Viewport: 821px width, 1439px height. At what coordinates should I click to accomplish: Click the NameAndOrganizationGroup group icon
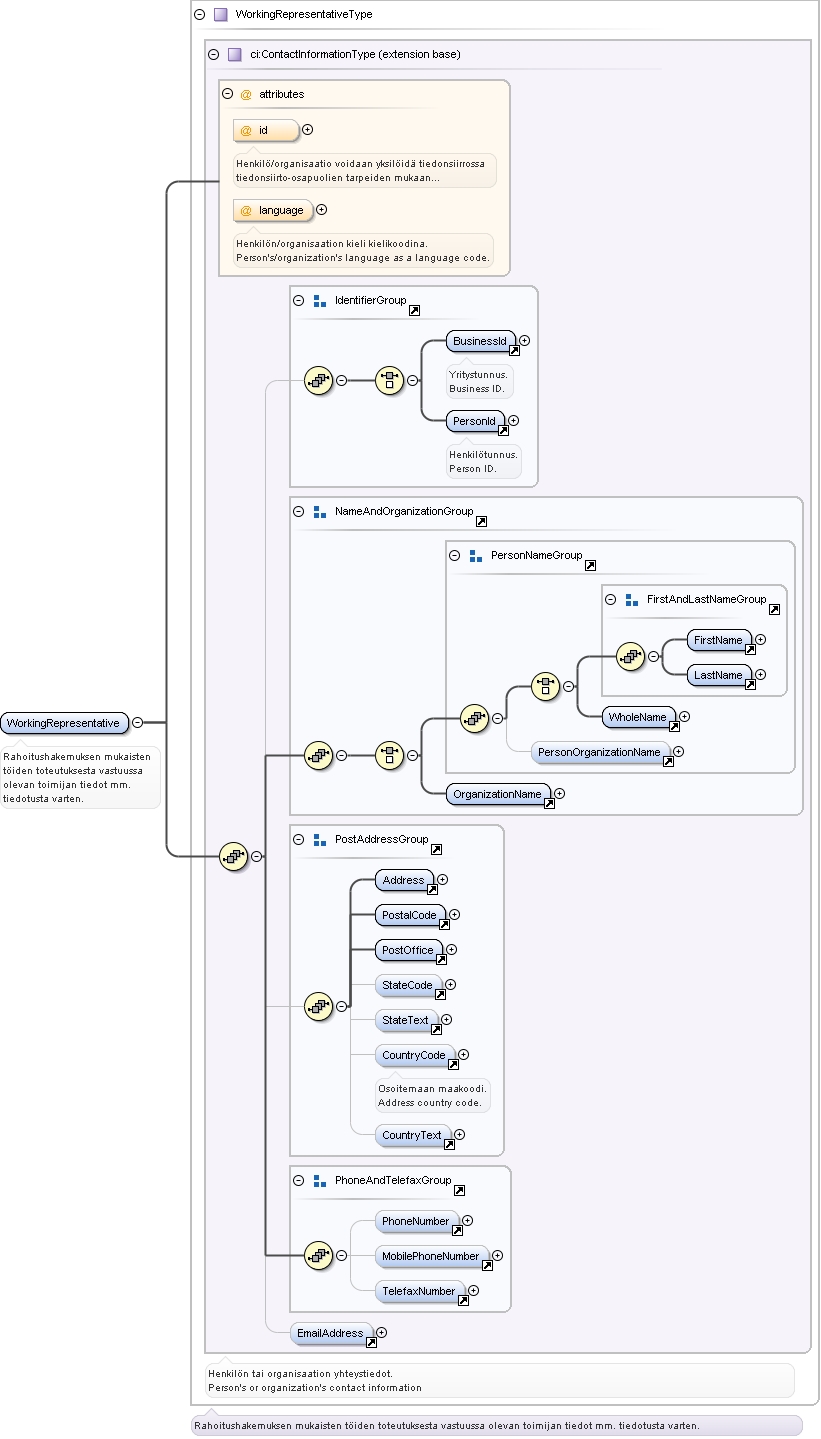click(x=320, y=511)
